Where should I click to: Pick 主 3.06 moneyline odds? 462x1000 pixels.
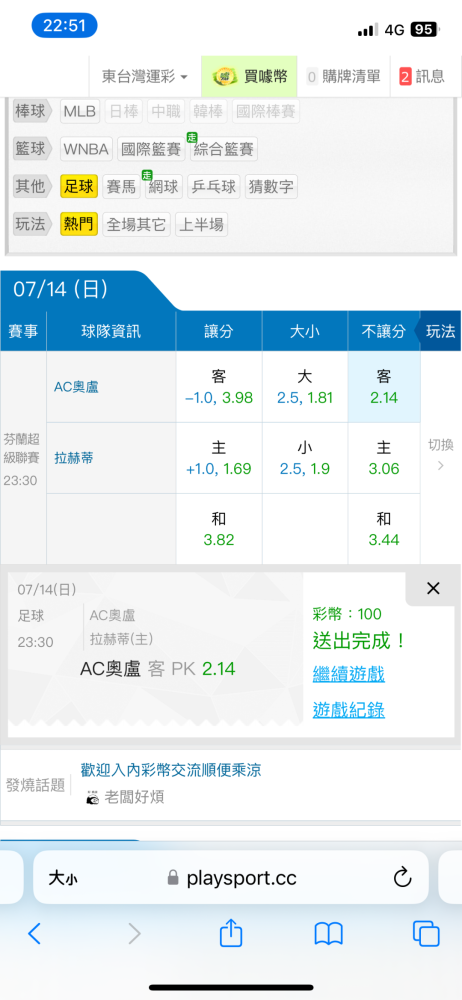(384, 458)
